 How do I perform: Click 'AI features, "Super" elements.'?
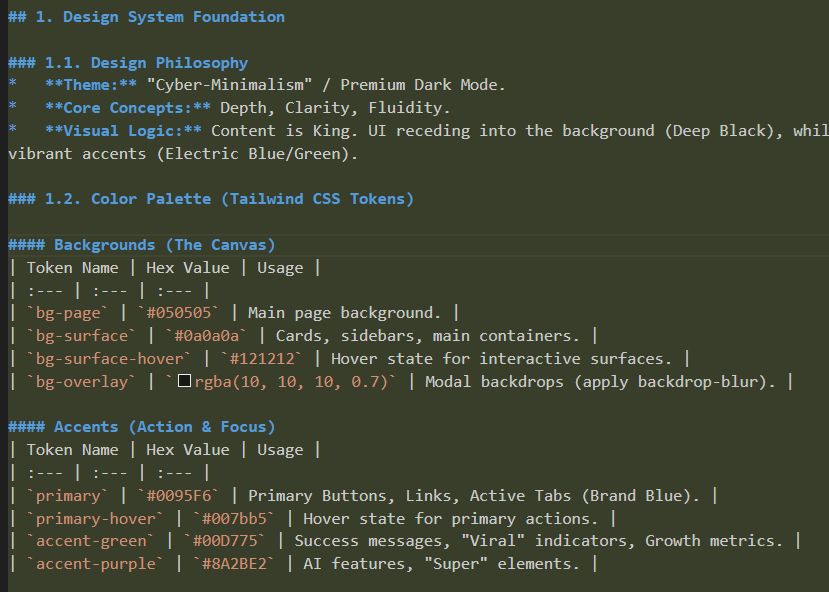pos(441,564)
